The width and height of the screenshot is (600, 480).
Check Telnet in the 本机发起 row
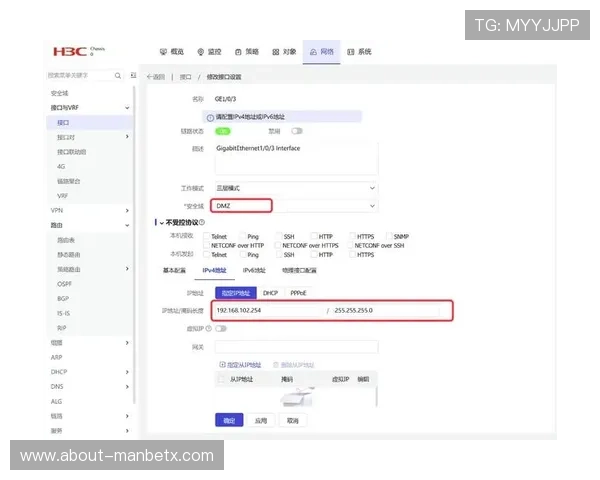pos(207,254)
